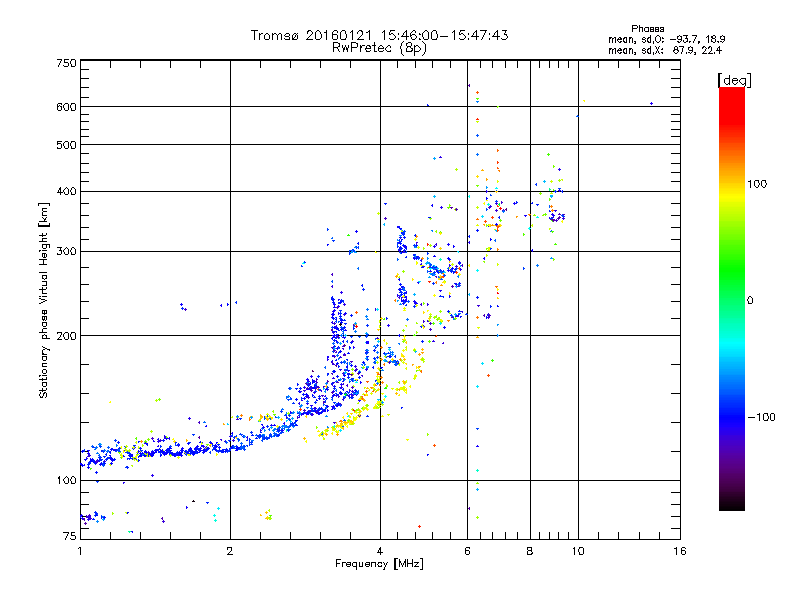Image resolution: width=800 pixels, height=600 pixels.
Task: Click x-axis tick label '10'
Action: click(578, 551)
